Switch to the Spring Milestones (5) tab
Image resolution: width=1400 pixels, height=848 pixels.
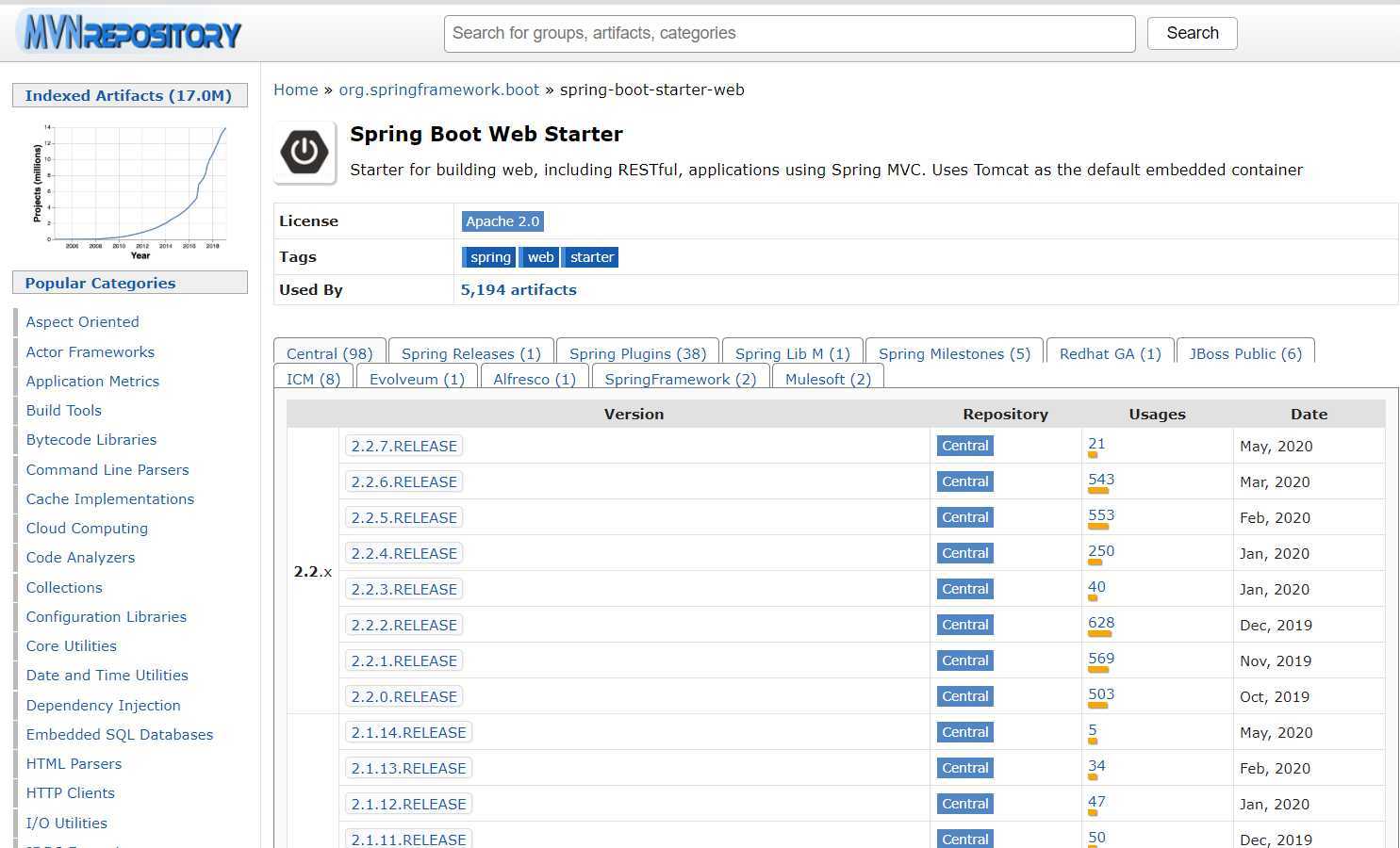click(x=954, y=352)
